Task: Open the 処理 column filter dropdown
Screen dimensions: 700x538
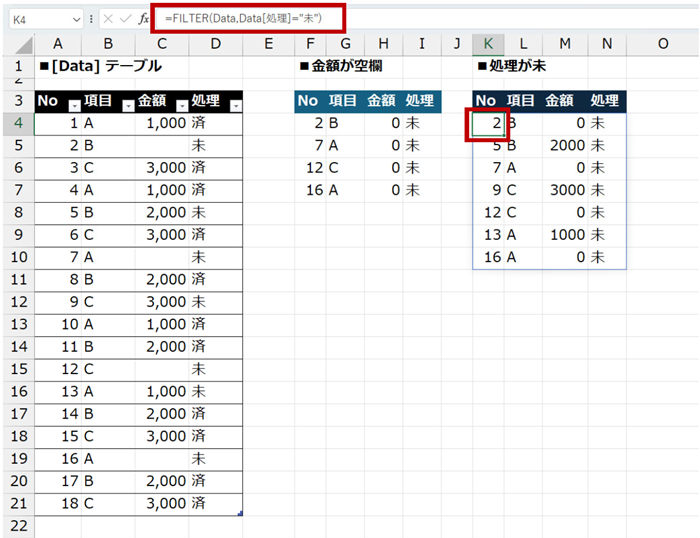Action: (235, 106)
